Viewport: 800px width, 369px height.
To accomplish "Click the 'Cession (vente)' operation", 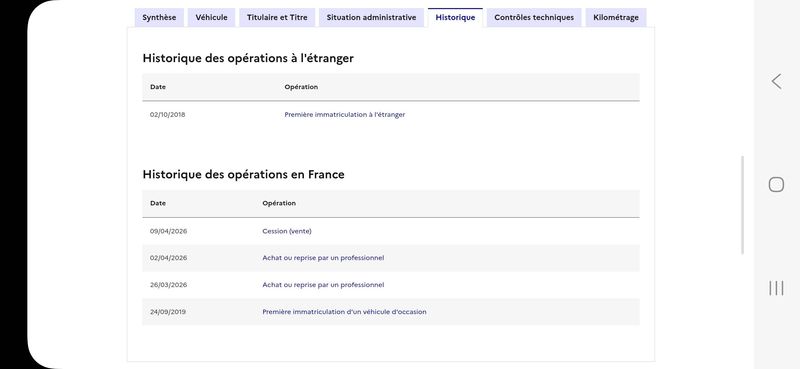I will coord(287,231).
